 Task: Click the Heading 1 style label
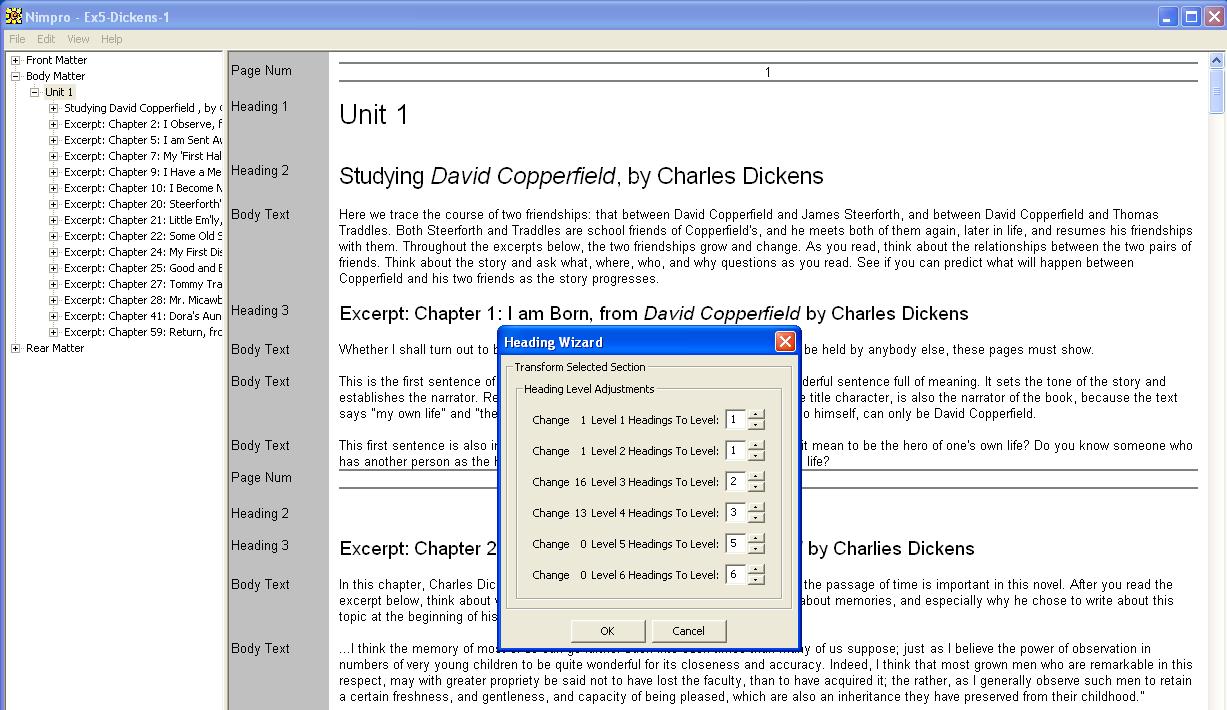click(259, 107)
